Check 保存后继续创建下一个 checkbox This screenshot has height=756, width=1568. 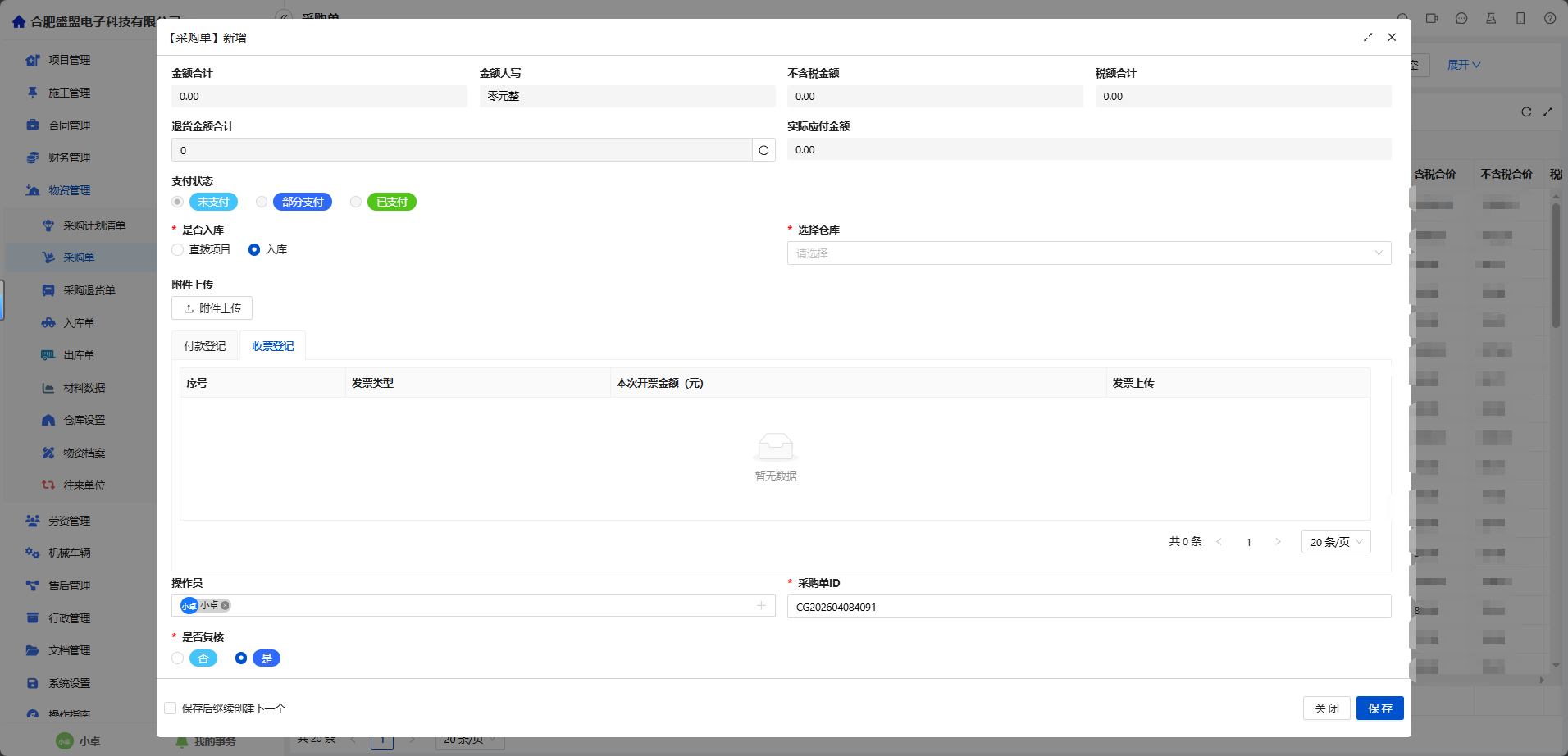coord(171,708)
